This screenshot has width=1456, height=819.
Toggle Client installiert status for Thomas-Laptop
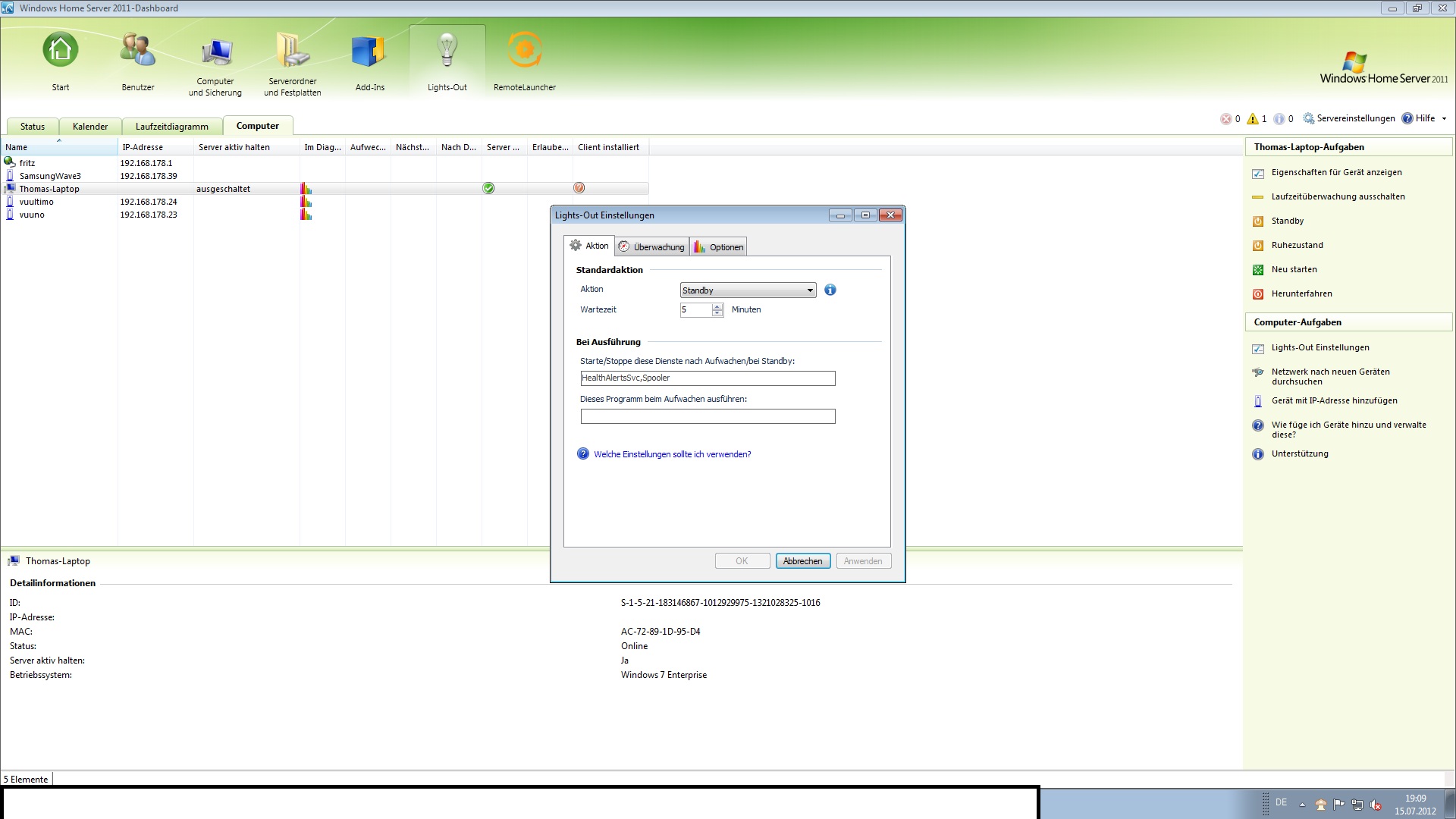coord(579,188)
